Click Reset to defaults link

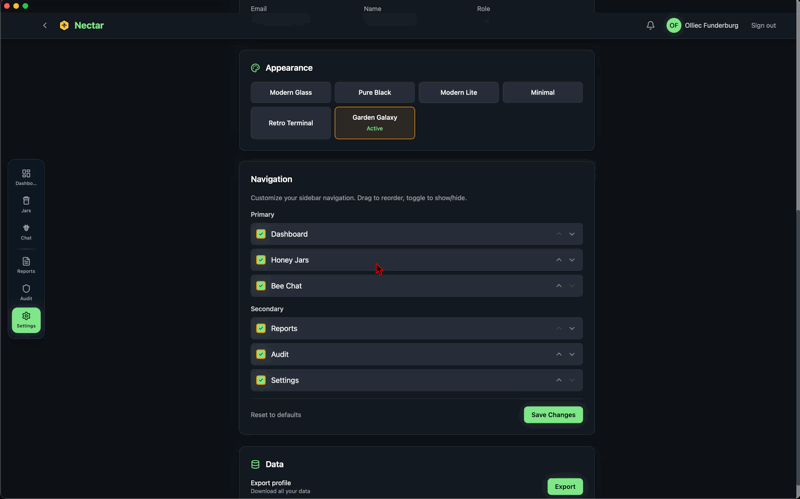pos(276,415)
